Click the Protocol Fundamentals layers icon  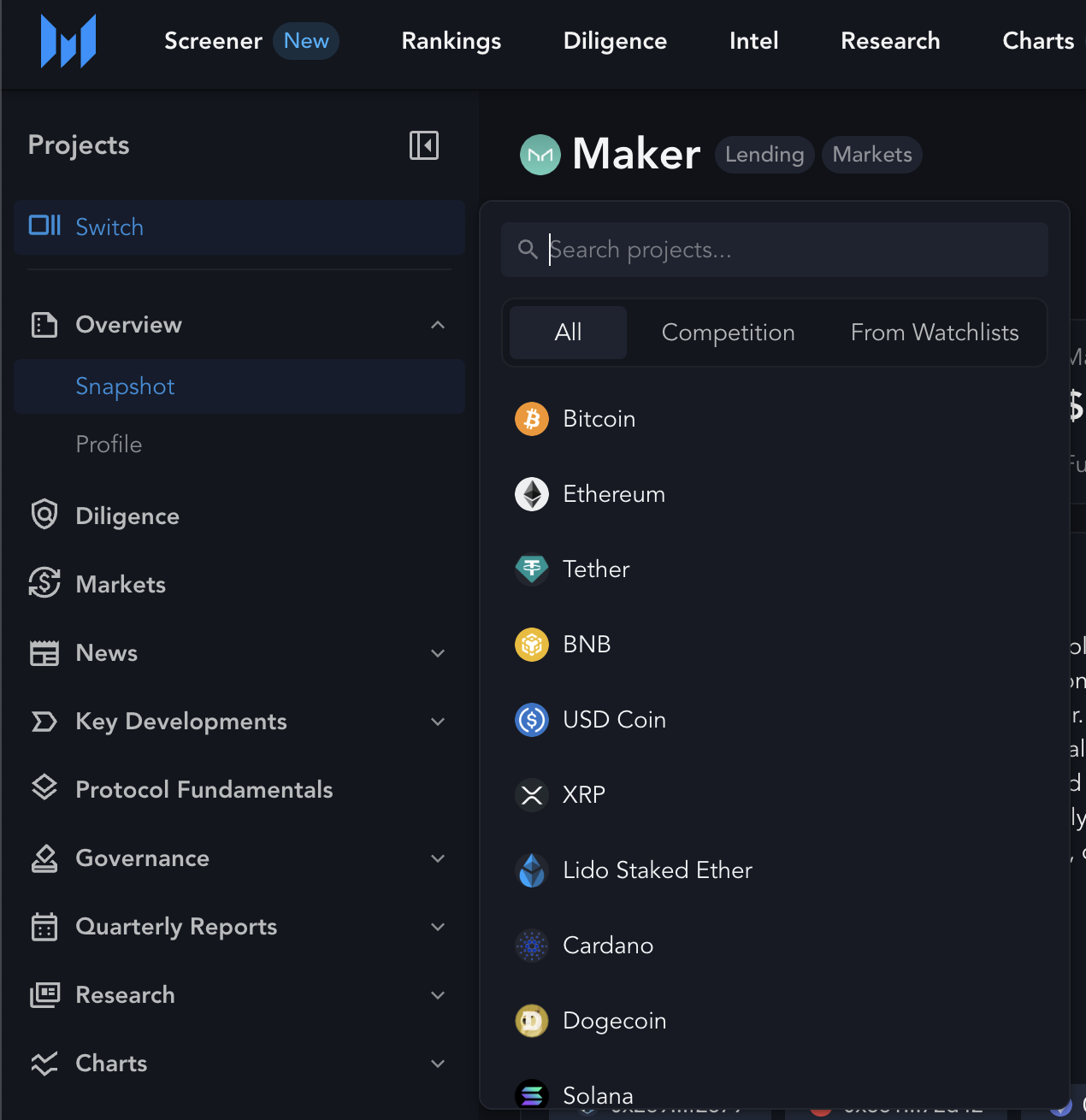coord(44,787)
